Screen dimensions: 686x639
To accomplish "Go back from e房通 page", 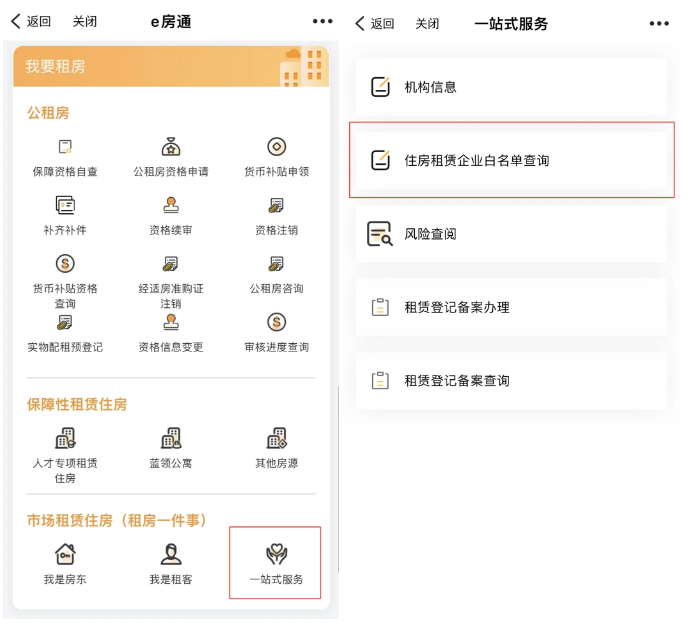I will click(31, 22).
